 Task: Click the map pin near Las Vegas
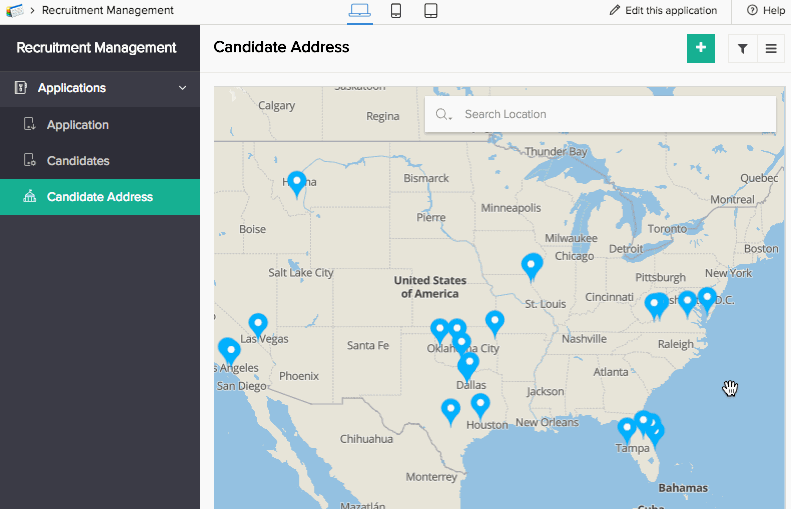coord(258,326)
